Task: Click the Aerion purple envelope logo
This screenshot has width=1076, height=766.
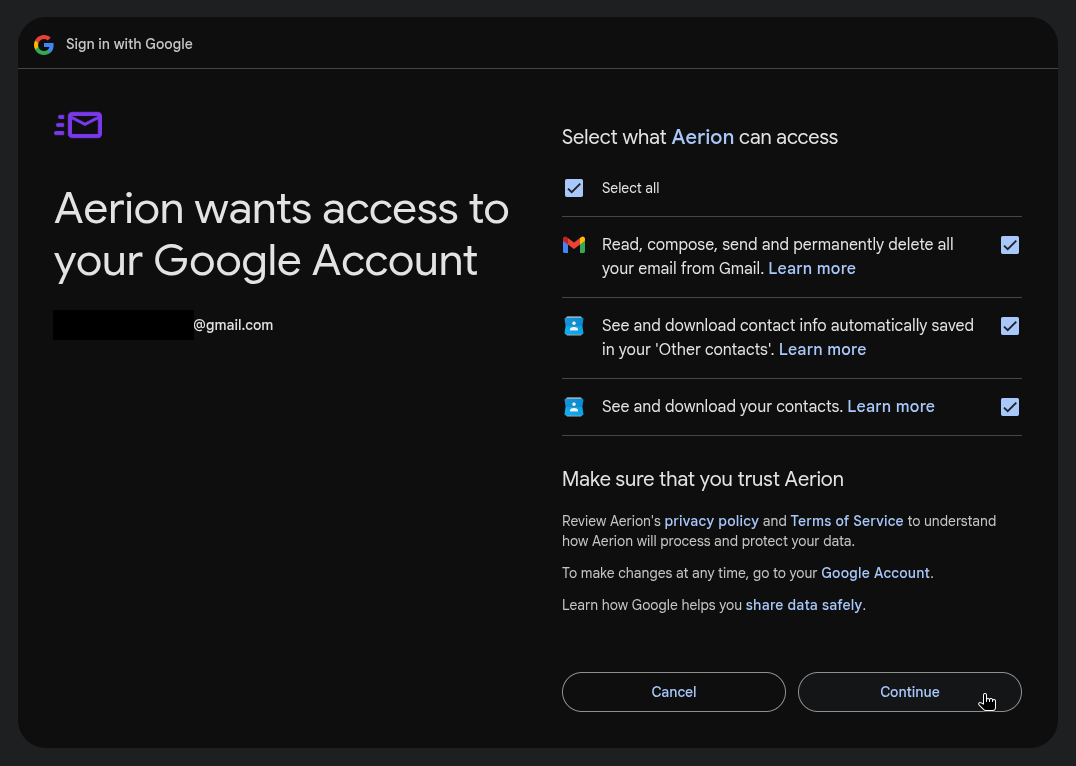Action: pos(78,125)
